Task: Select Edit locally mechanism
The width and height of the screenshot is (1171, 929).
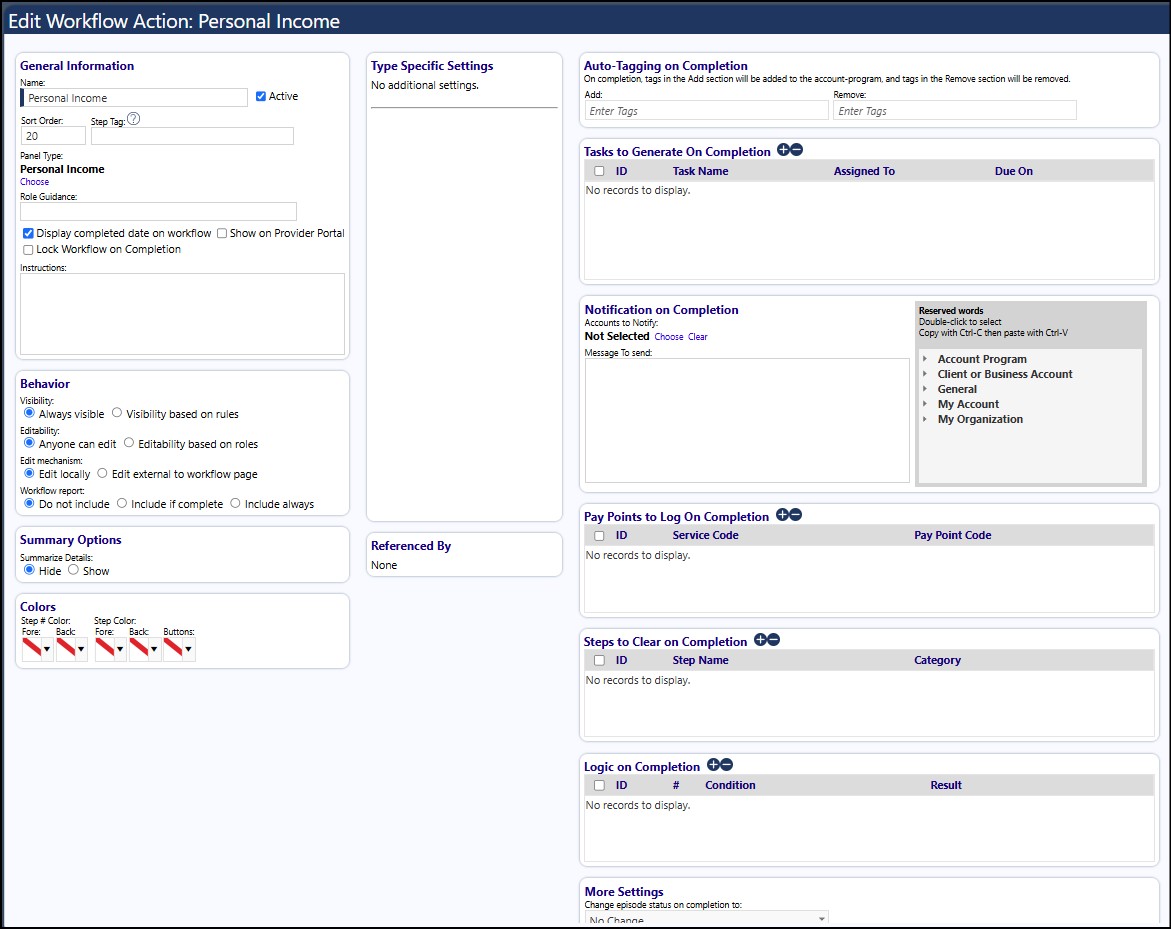Action: [29, 473]
